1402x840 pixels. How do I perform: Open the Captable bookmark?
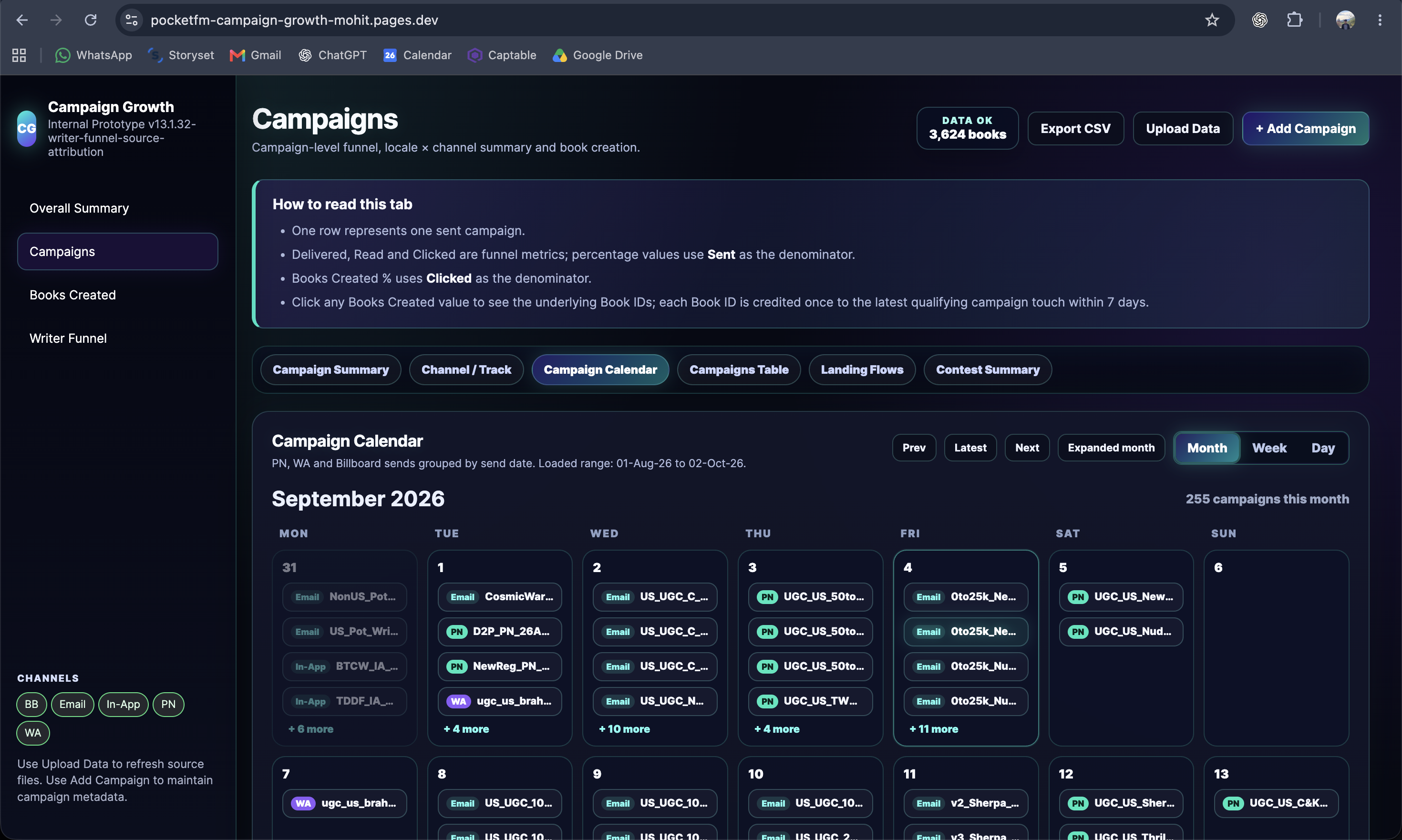pos(502,55)
